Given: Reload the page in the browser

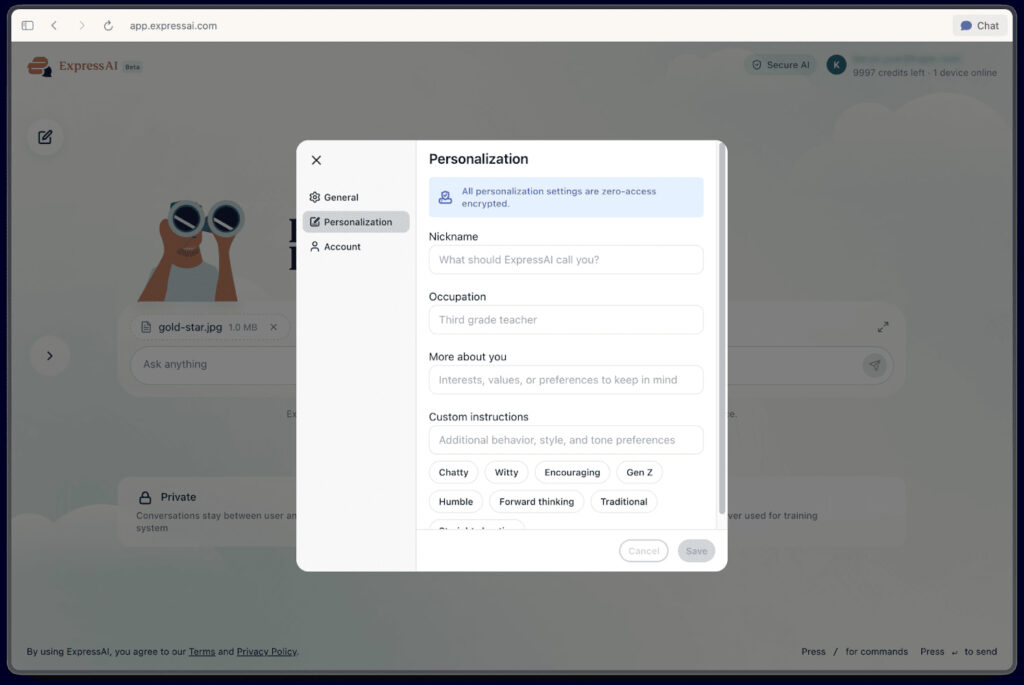Looking at the screenshot, I should click(108, 26).
